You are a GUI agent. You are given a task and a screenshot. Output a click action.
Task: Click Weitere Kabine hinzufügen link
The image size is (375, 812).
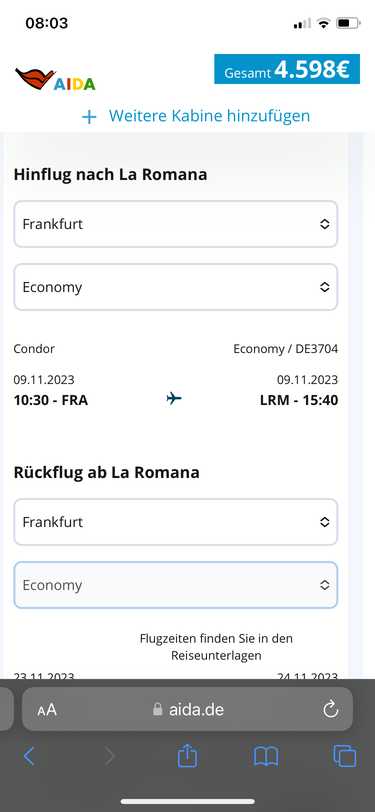click(209, 115)
